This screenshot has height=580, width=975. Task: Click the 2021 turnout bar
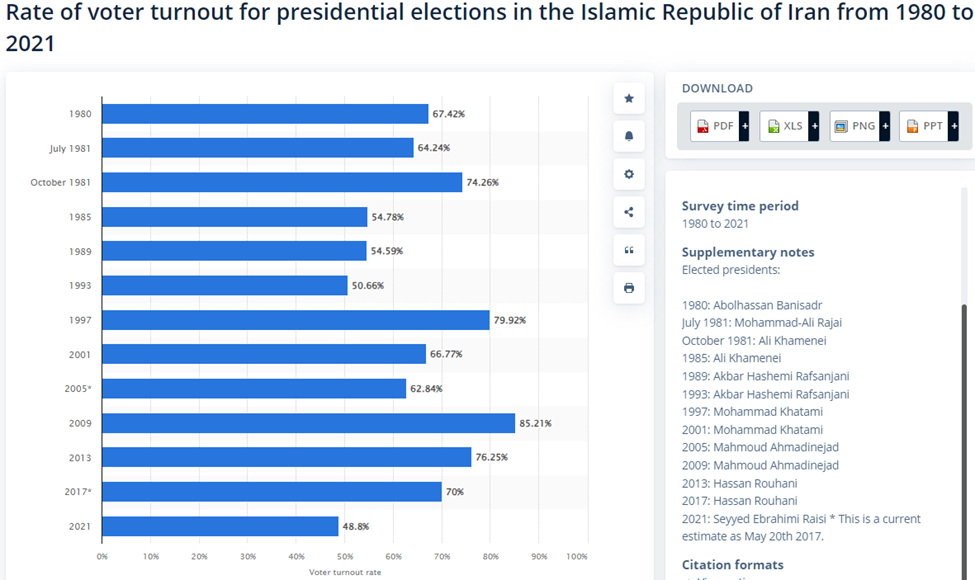[x=220, y=526]
